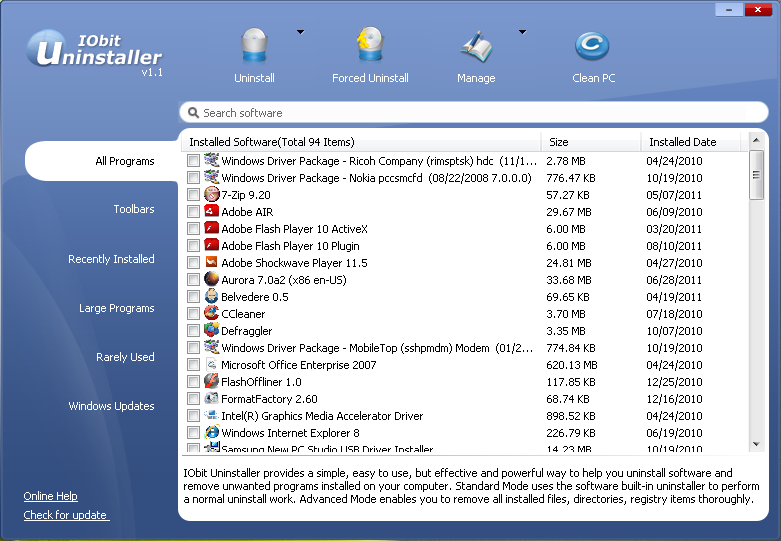This screenshot has height=541, width=781.
Task: Sort list by Installed Date header
Action: (x=691, y=142)
